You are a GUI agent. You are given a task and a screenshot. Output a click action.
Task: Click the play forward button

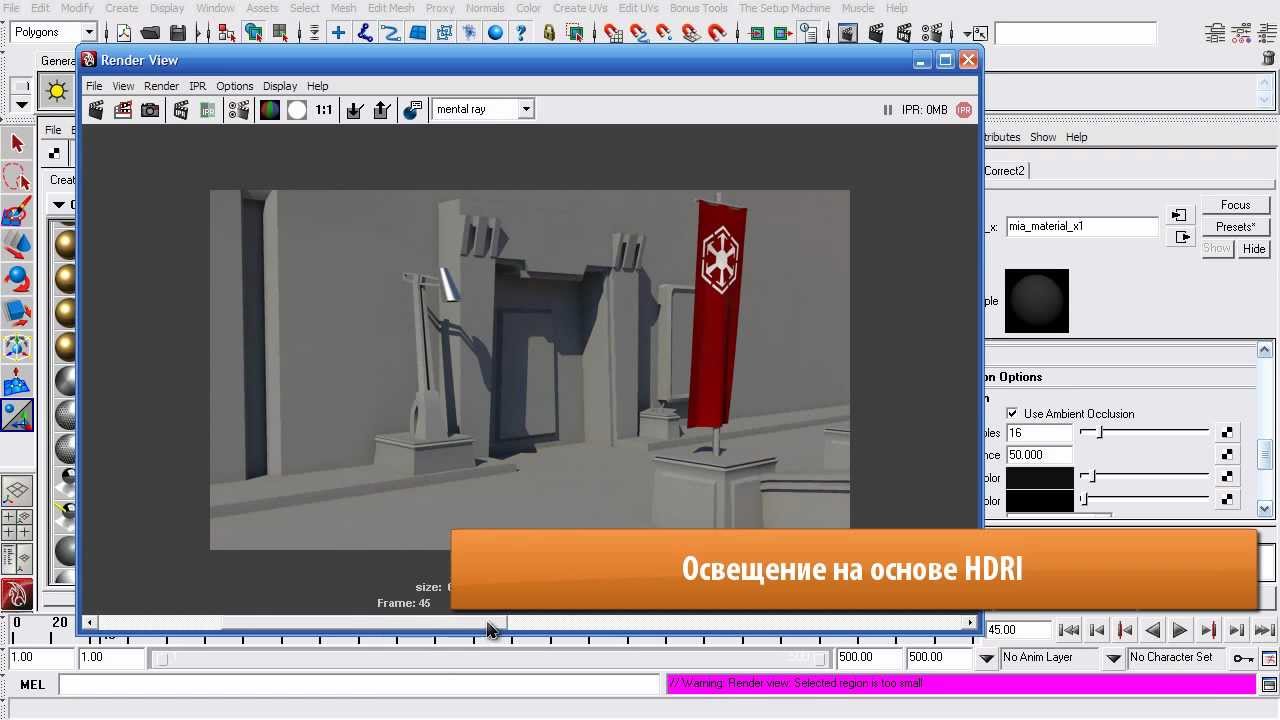[x=1180, y=630]
